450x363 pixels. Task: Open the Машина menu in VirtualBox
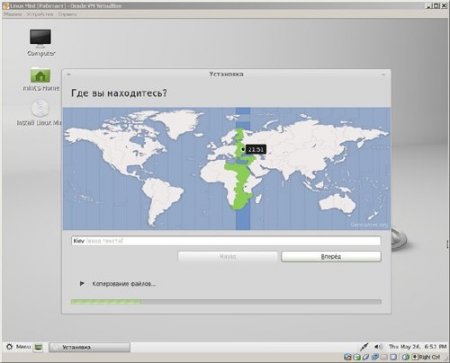click(x=13, y=14)
